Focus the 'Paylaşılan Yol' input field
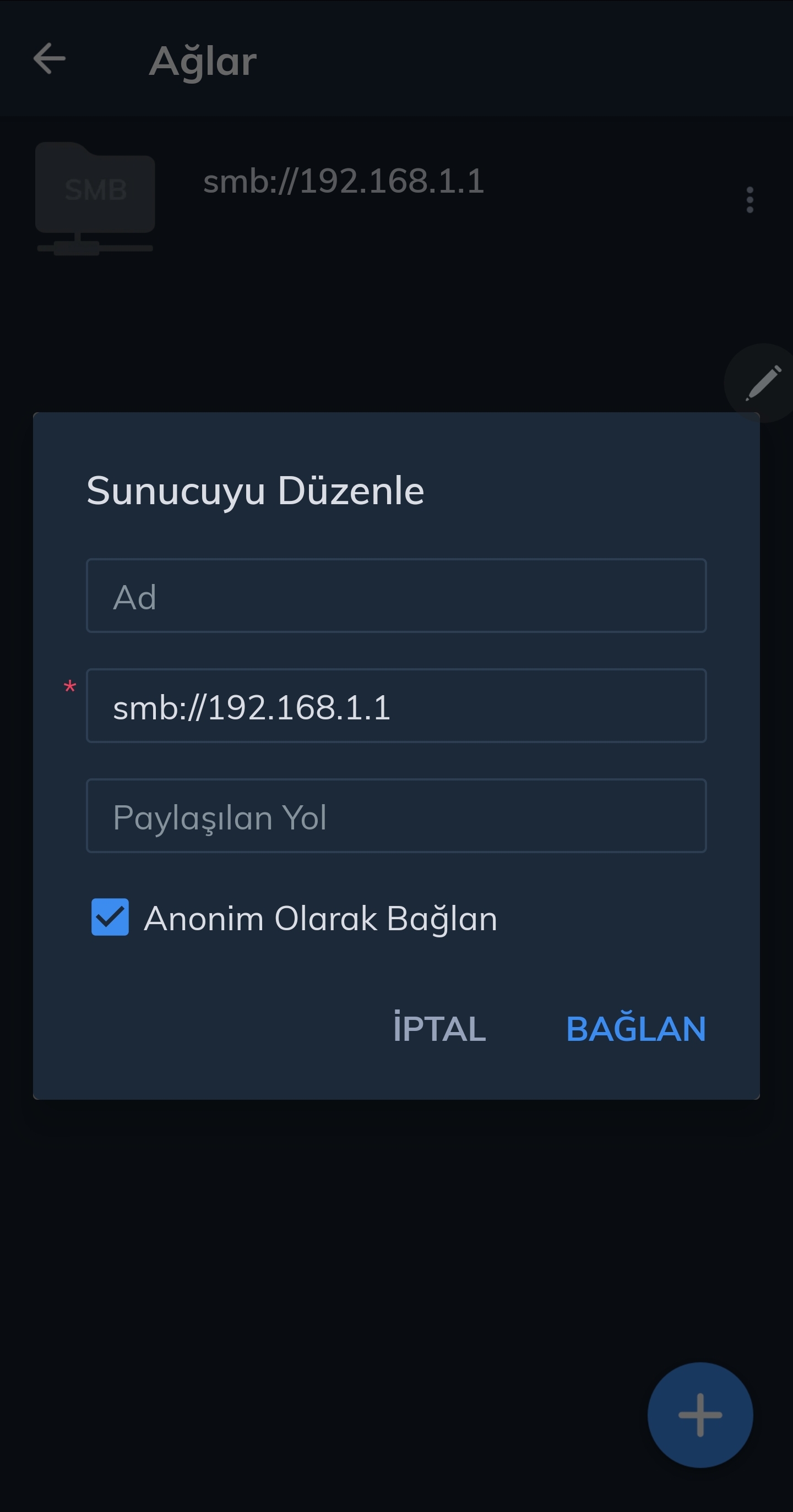 point(396,816)
